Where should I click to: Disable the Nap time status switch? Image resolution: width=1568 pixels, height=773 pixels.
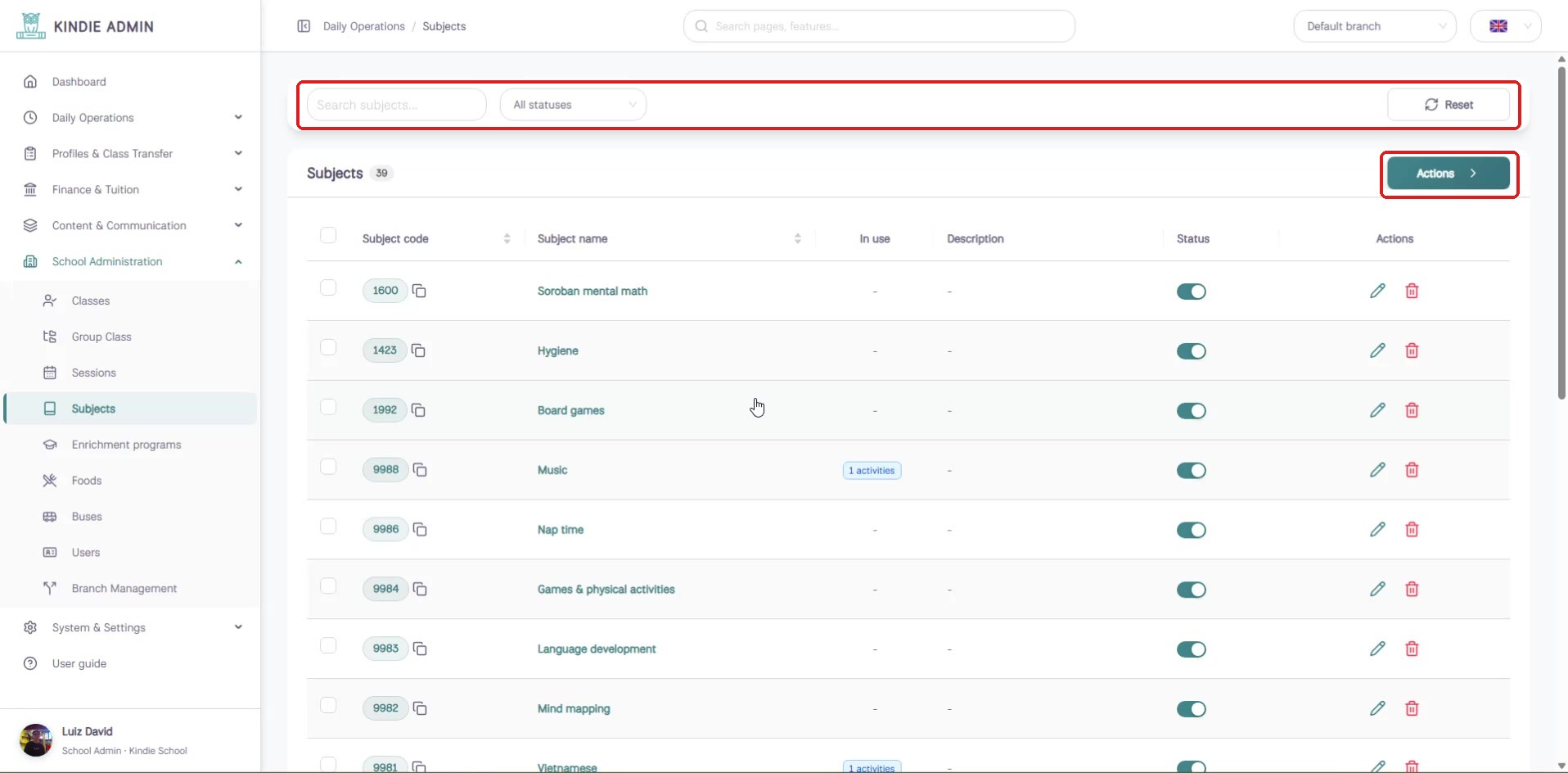tap(1192, 531)
